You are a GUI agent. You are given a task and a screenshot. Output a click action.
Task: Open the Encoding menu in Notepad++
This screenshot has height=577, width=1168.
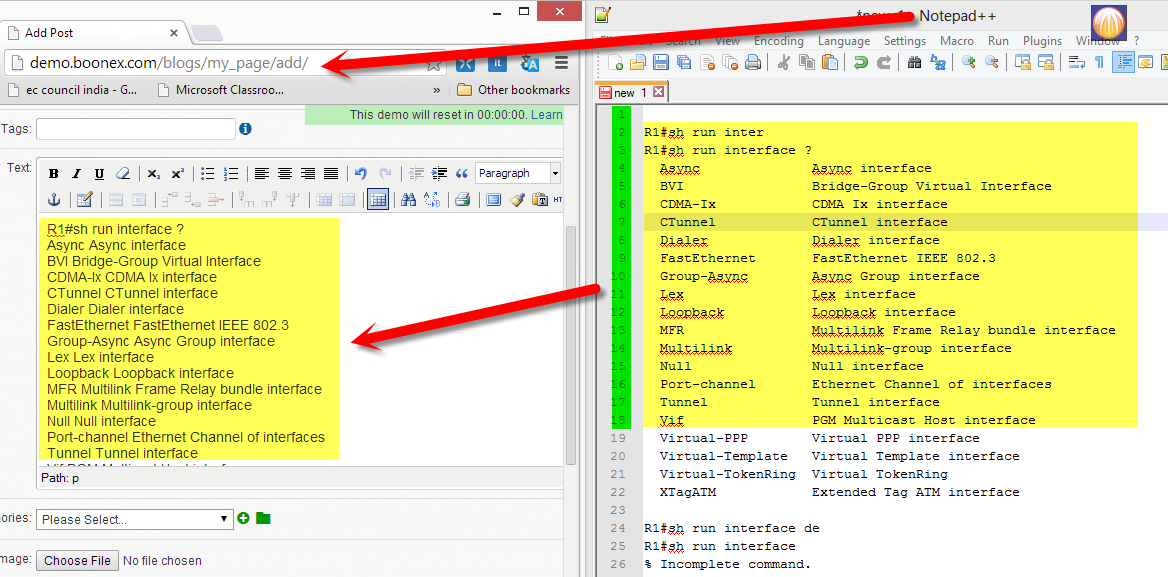[x=778, y=41]
